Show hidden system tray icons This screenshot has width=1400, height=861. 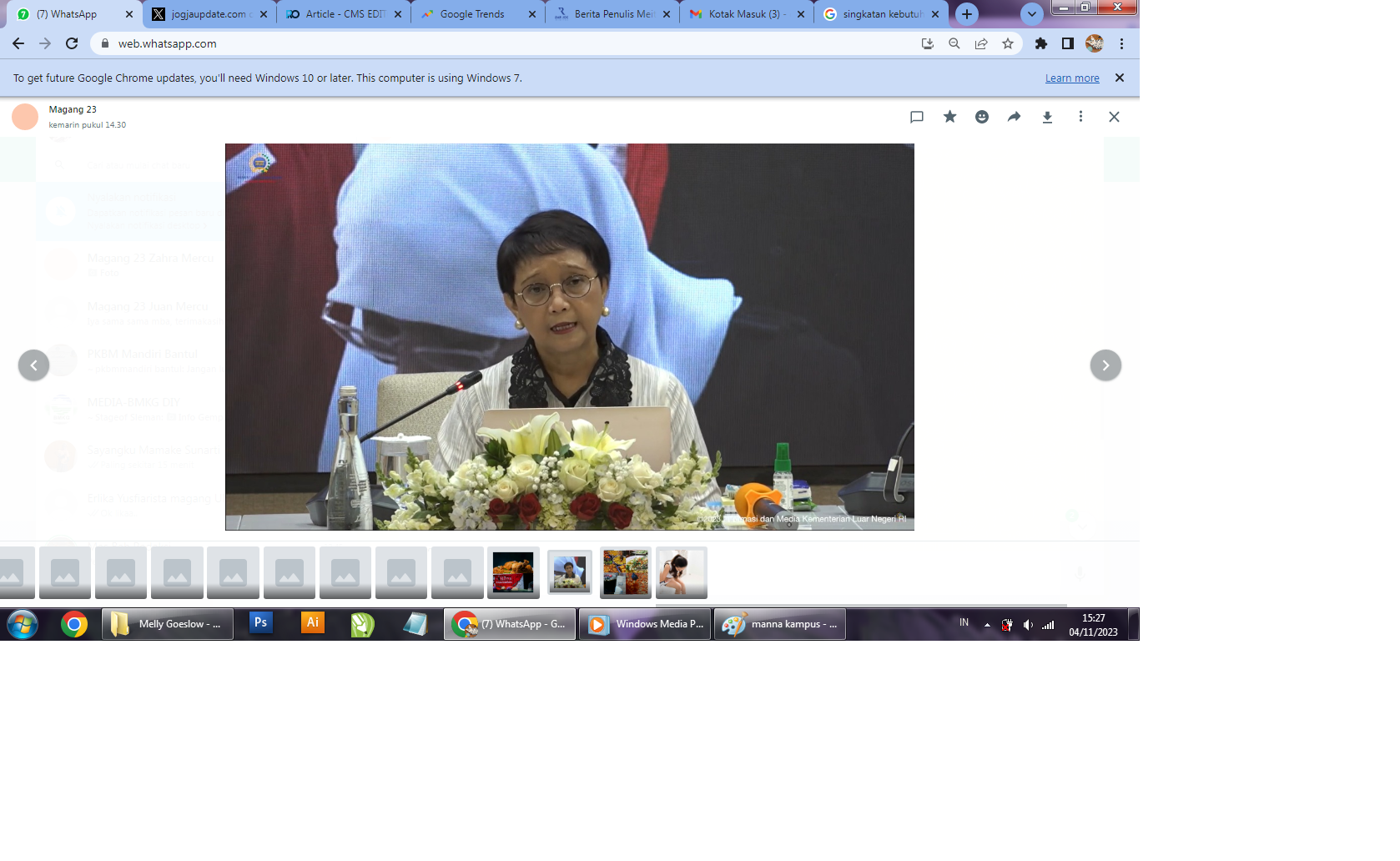tap(987, 625)
